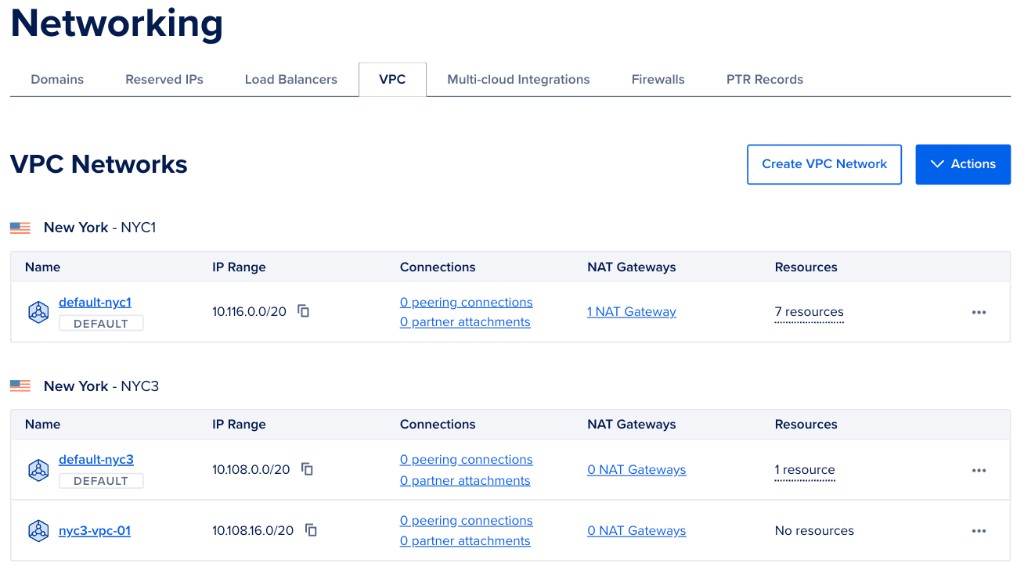Click the default-nyc3 VPC network icon
Image resolution: width=1024 pixels, height=574 pixels.
tap(39, 470)
